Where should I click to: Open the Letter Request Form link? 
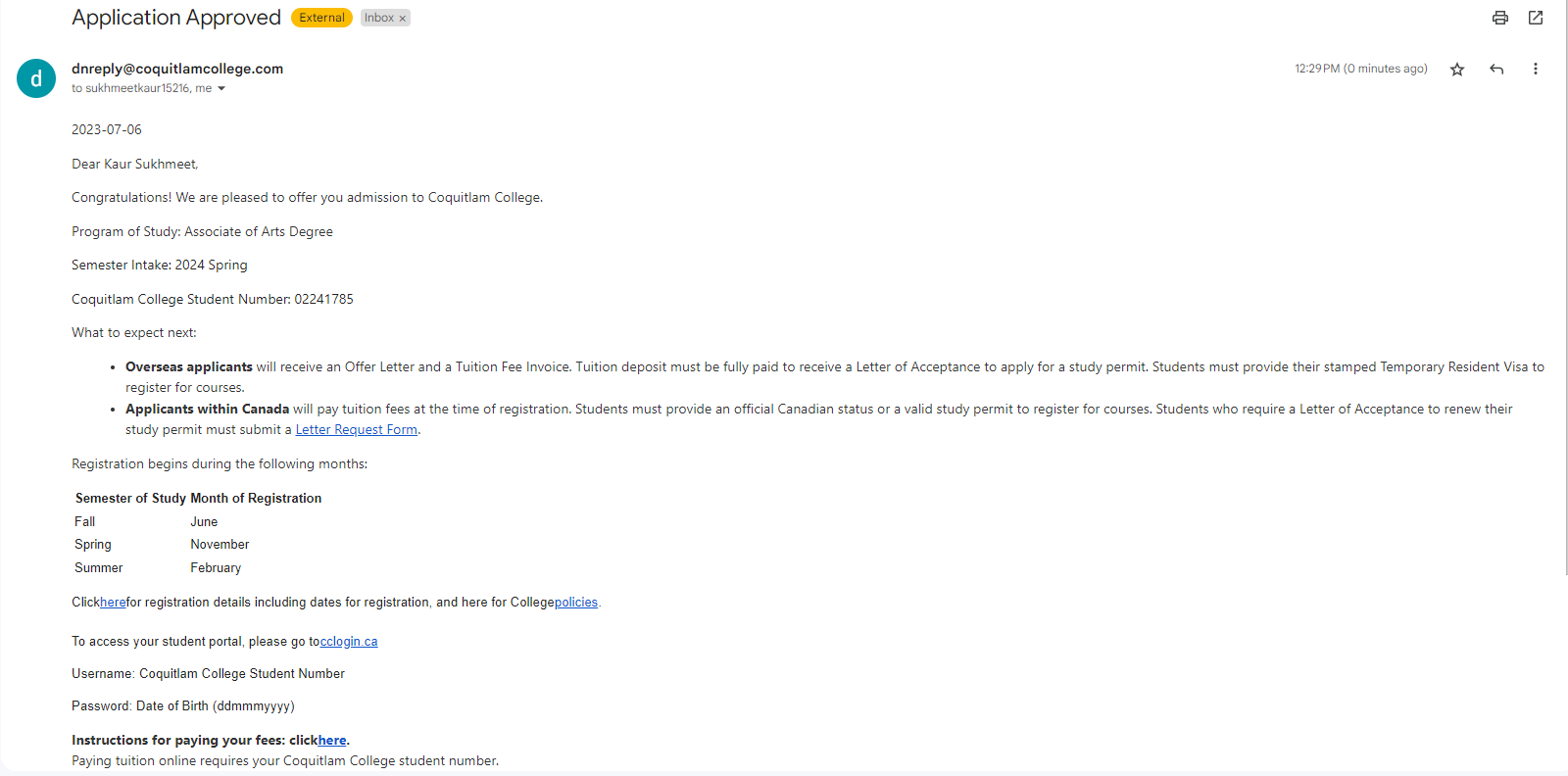coord(357,429)
